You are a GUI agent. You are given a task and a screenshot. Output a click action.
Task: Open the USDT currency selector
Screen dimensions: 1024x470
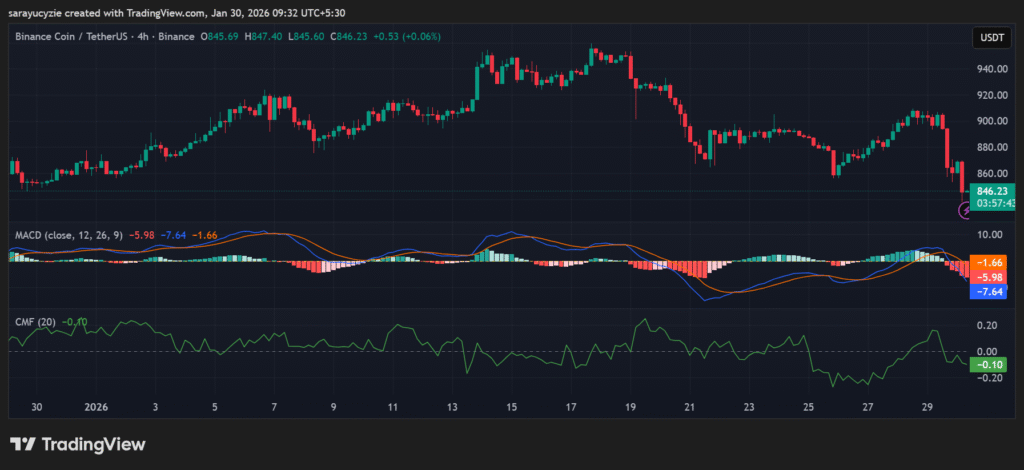click(989, 38)
